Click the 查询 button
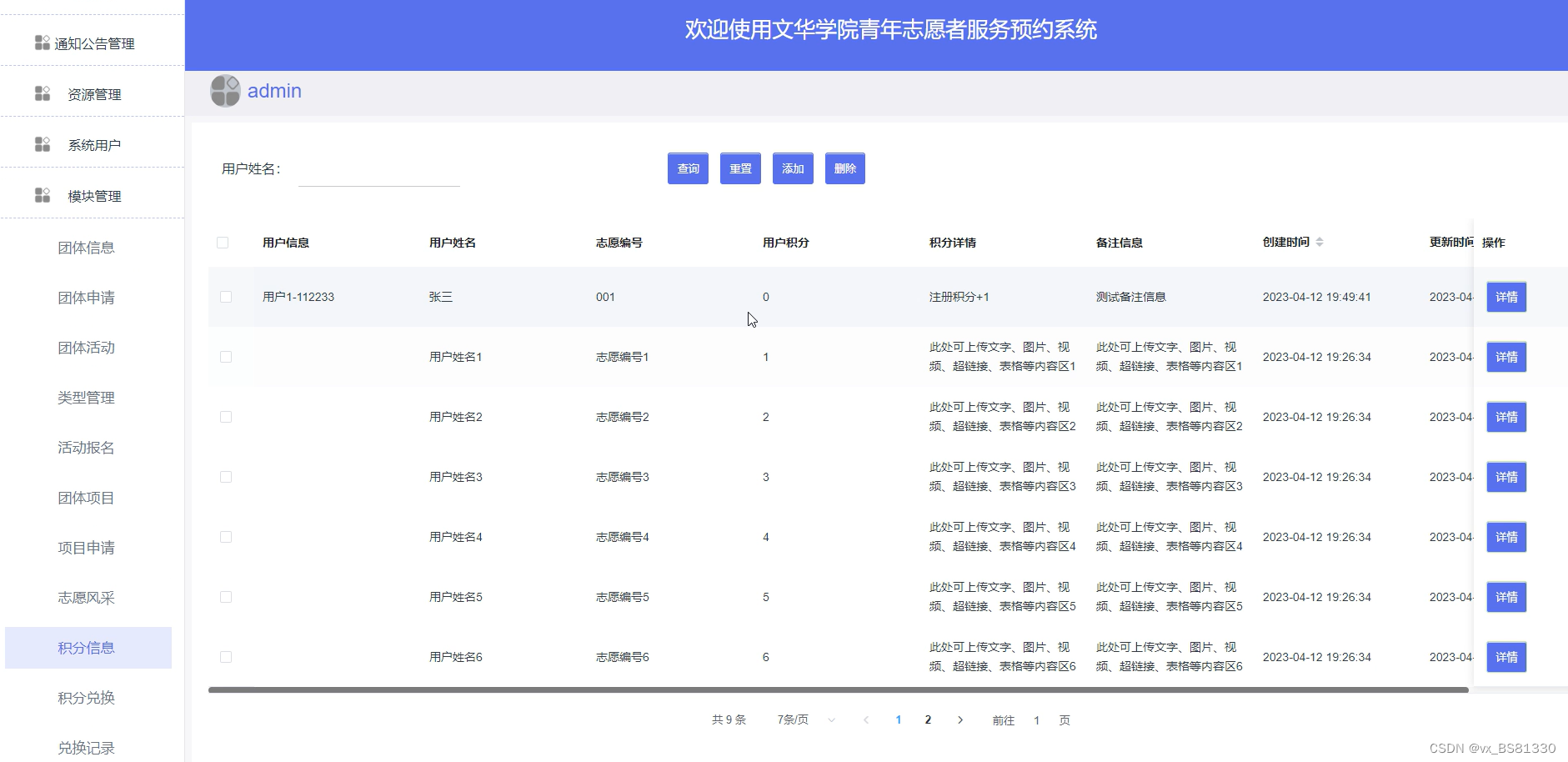The width and height of the screenshot is (1568, 762). click(x=688, y=168)
